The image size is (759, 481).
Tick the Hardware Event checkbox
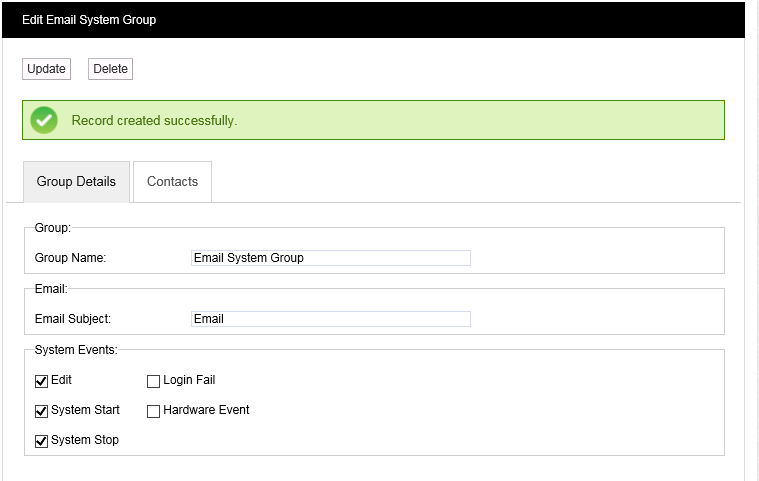(154, 411)
